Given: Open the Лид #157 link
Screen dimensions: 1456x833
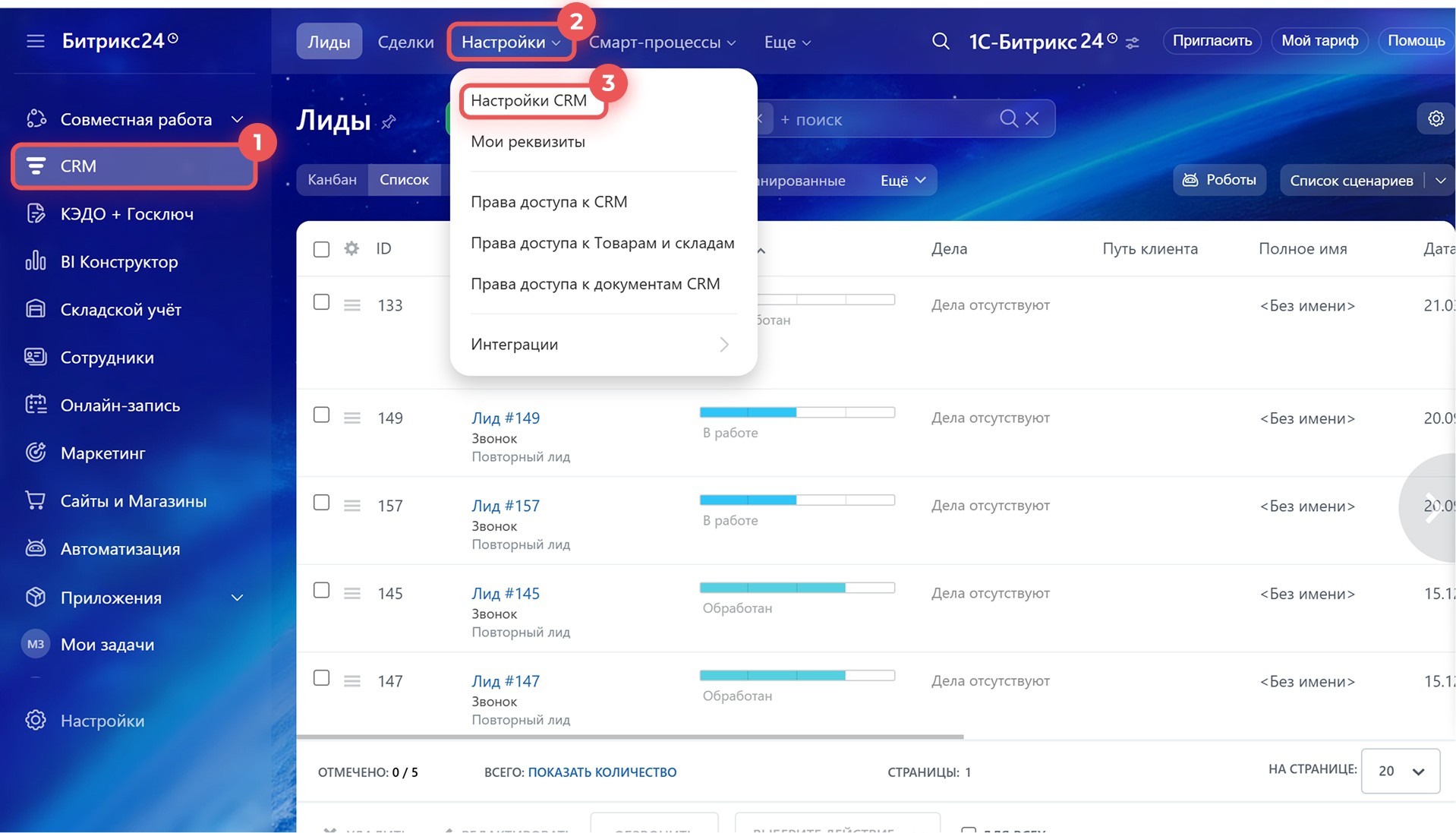Looking at the screenshot, I should point(506,506).
